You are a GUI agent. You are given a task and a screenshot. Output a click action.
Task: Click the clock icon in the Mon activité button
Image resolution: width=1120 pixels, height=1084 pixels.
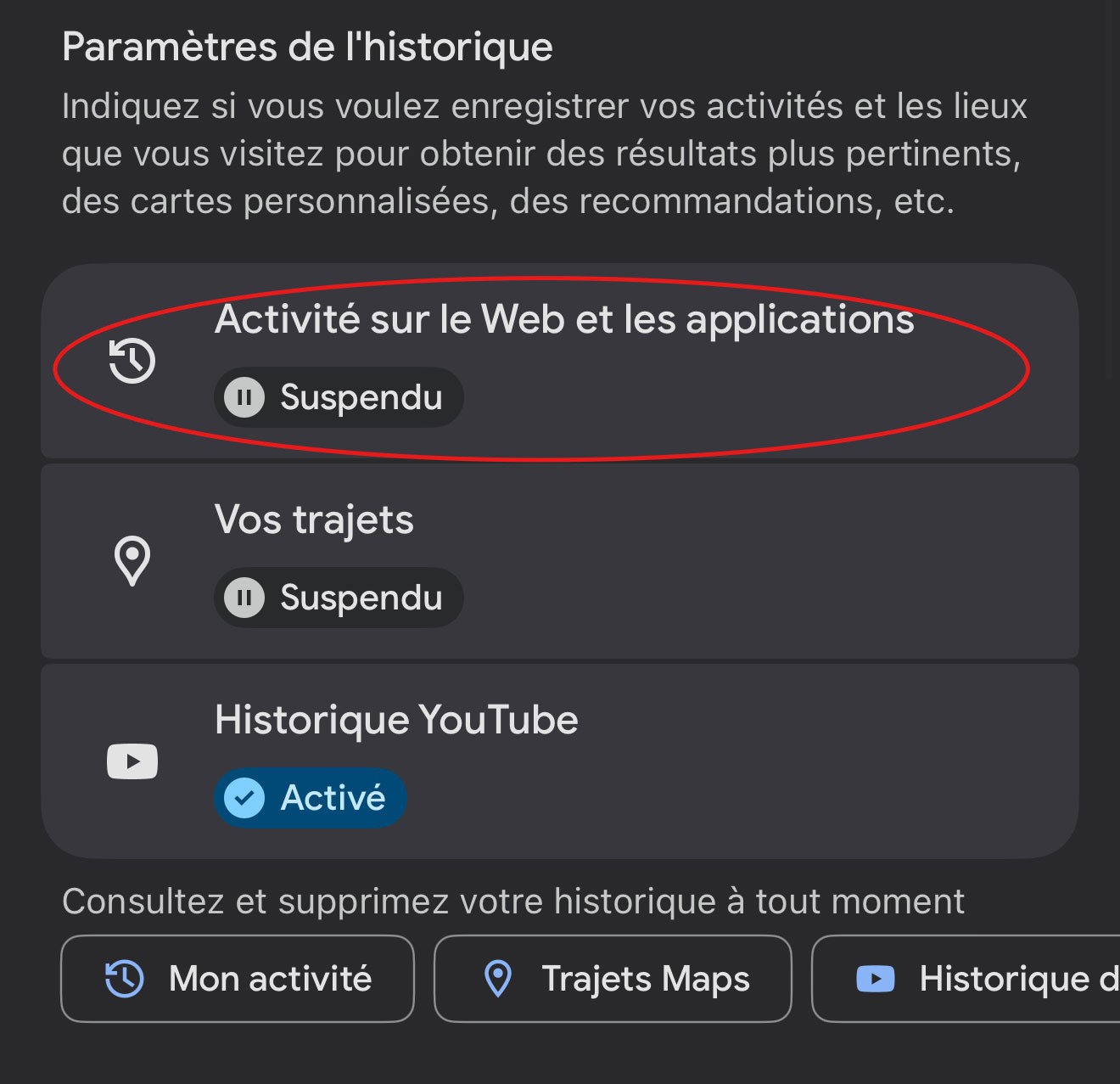pyautogui.click(x=125, y=979)
